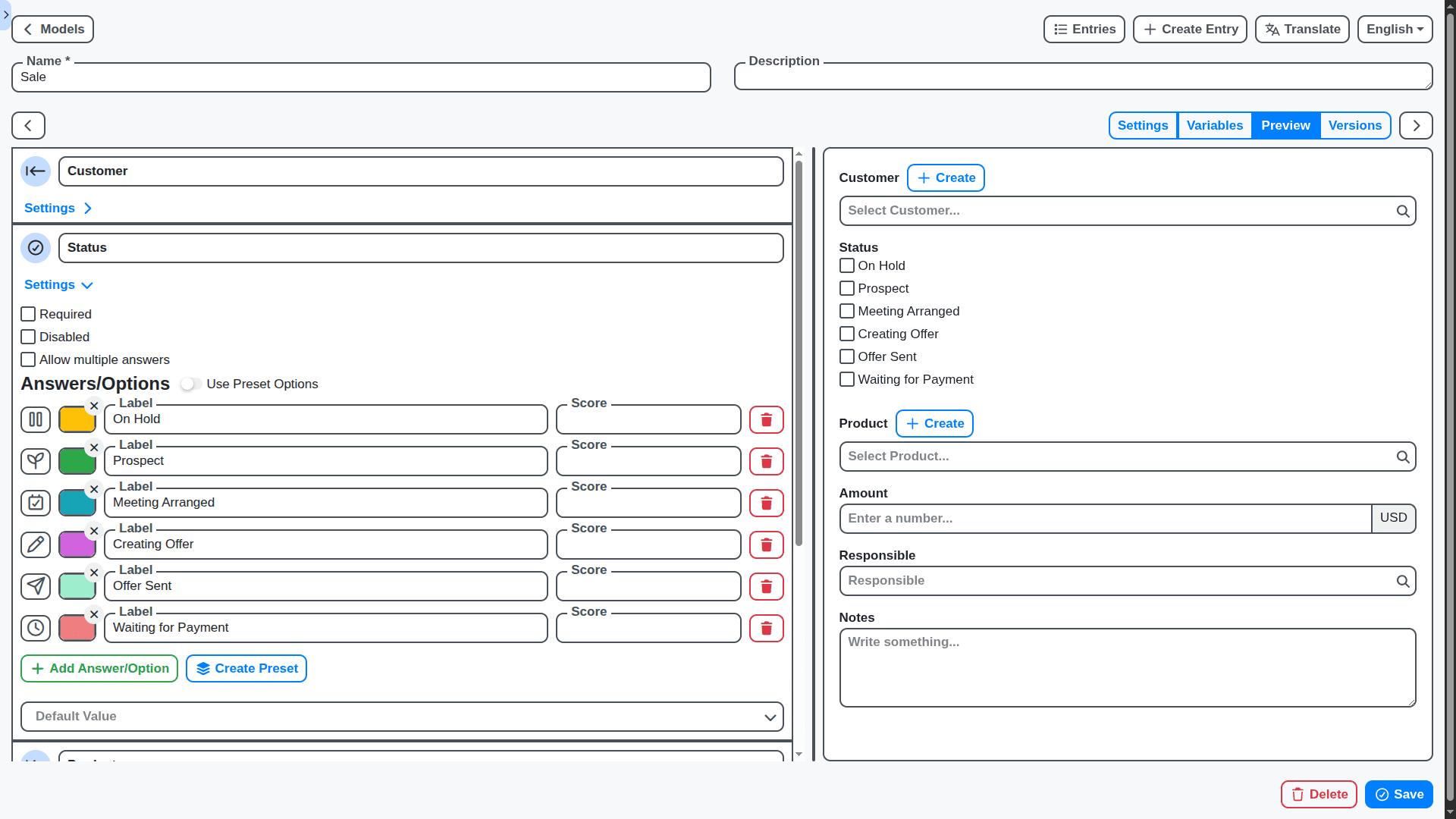Open the Versions tab

coord(1355,125)
